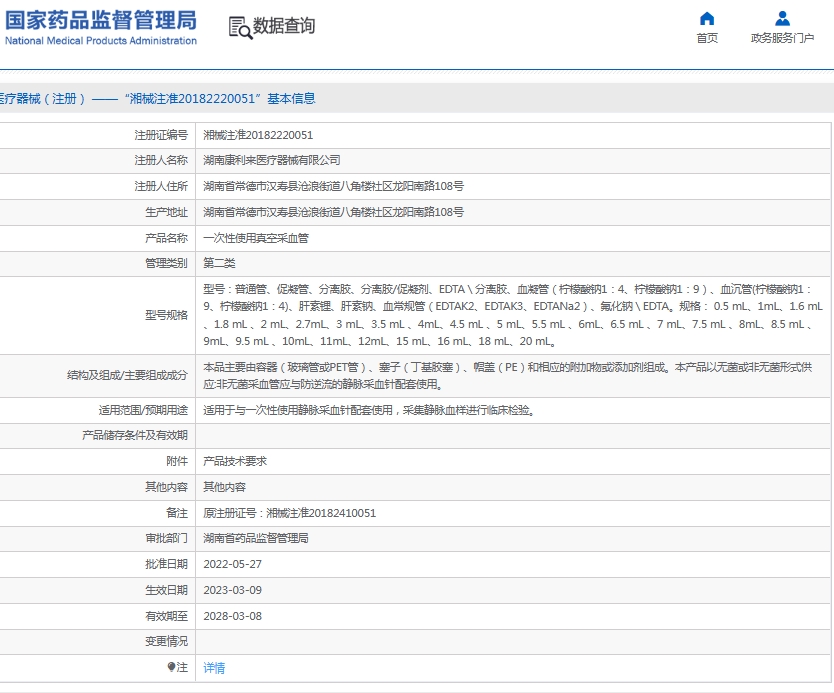Click 其他内容 value in the table
The height and width of the screenshot is (693, 834).
click(x=224, y=487)
